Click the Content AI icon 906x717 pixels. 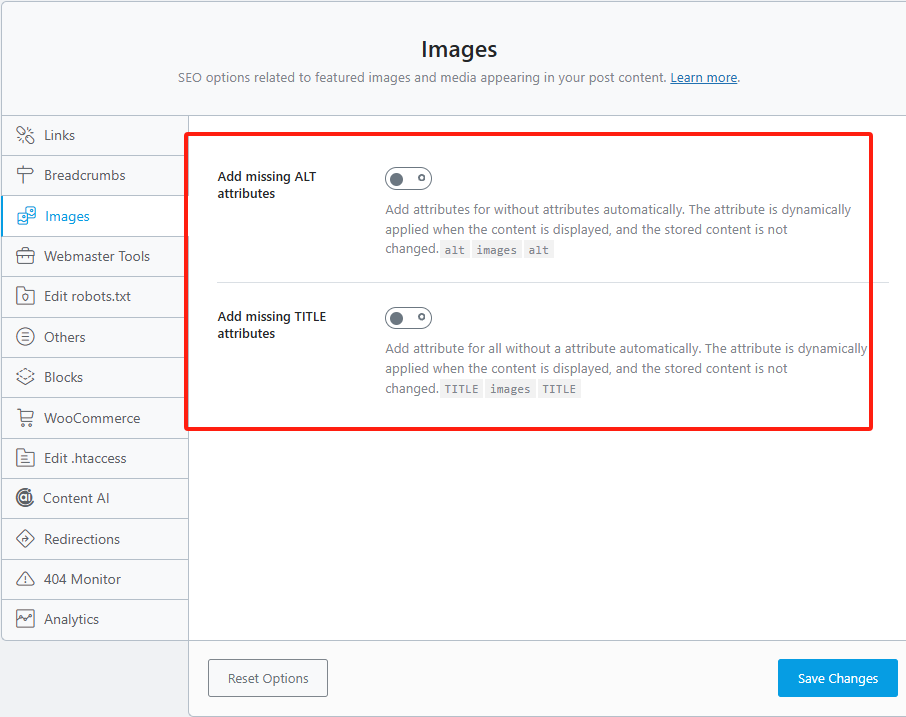pyautogui.click(x=25, y=498)
